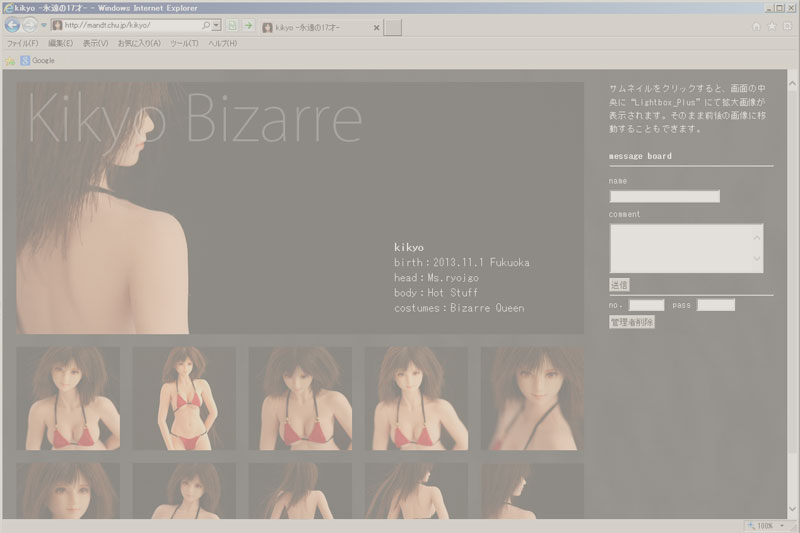
Task: Open the ファイル(F) menu
Action: click(x=22, y=44)
